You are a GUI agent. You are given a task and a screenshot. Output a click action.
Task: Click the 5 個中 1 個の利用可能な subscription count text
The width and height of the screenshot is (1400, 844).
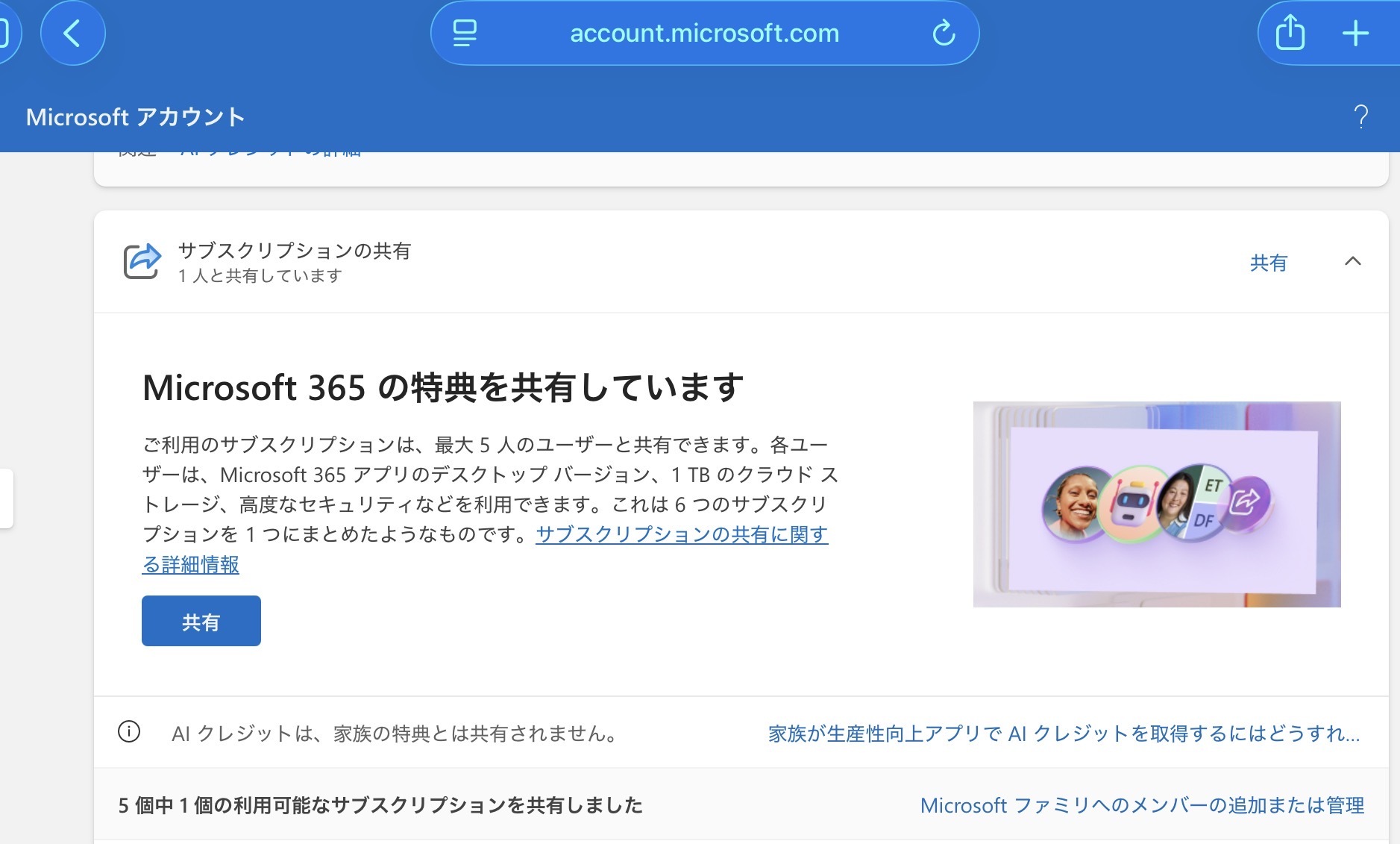(x=380, y=805)
